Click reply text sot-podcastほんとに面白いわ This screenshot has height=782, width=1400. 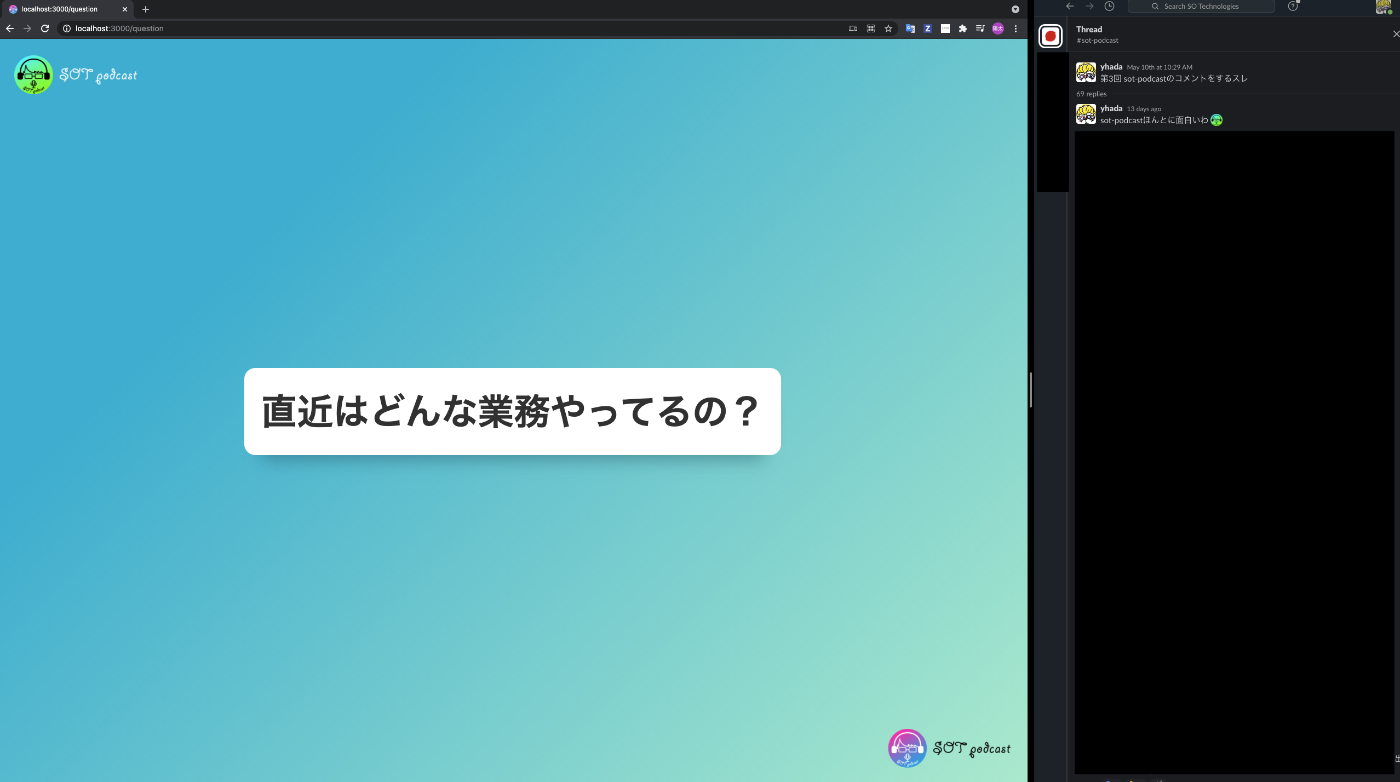point(1154,120)
